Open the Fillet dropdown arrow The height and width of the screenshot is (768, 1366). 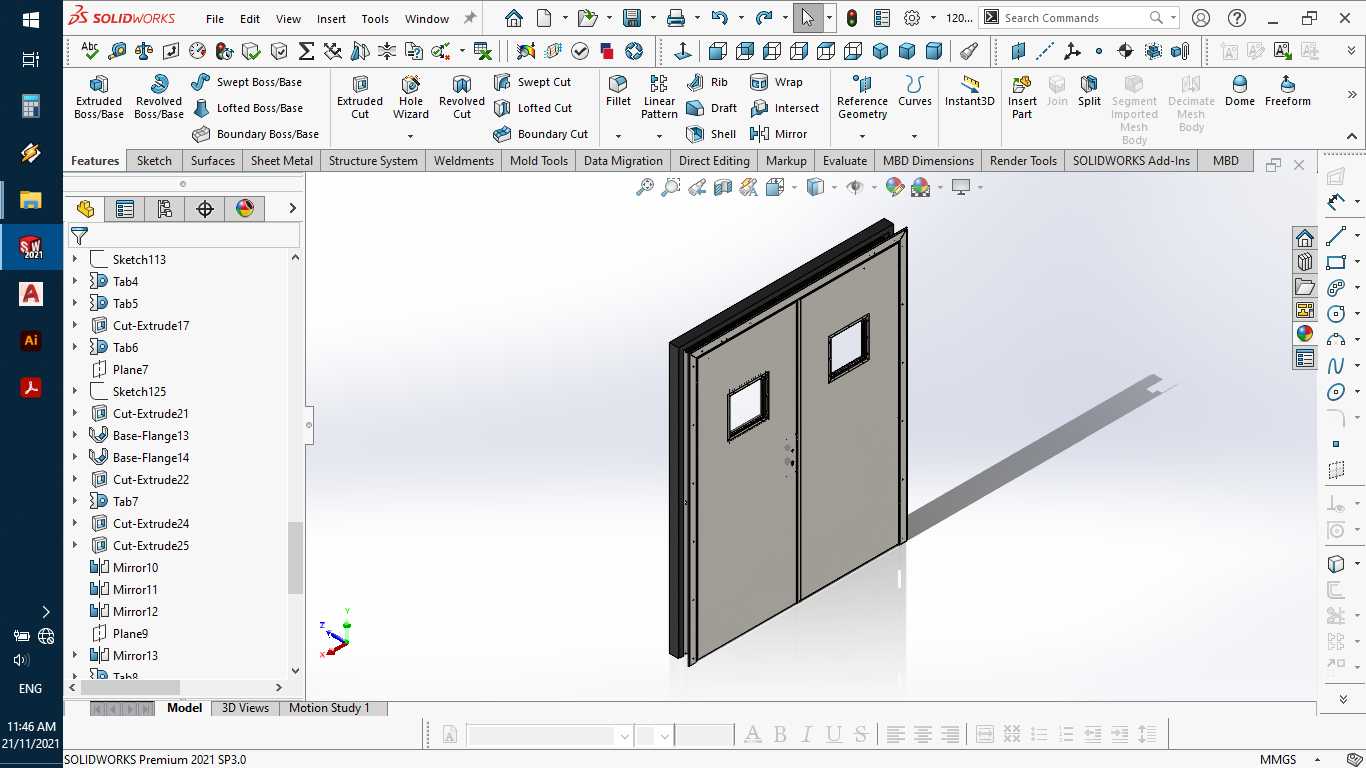618,136
